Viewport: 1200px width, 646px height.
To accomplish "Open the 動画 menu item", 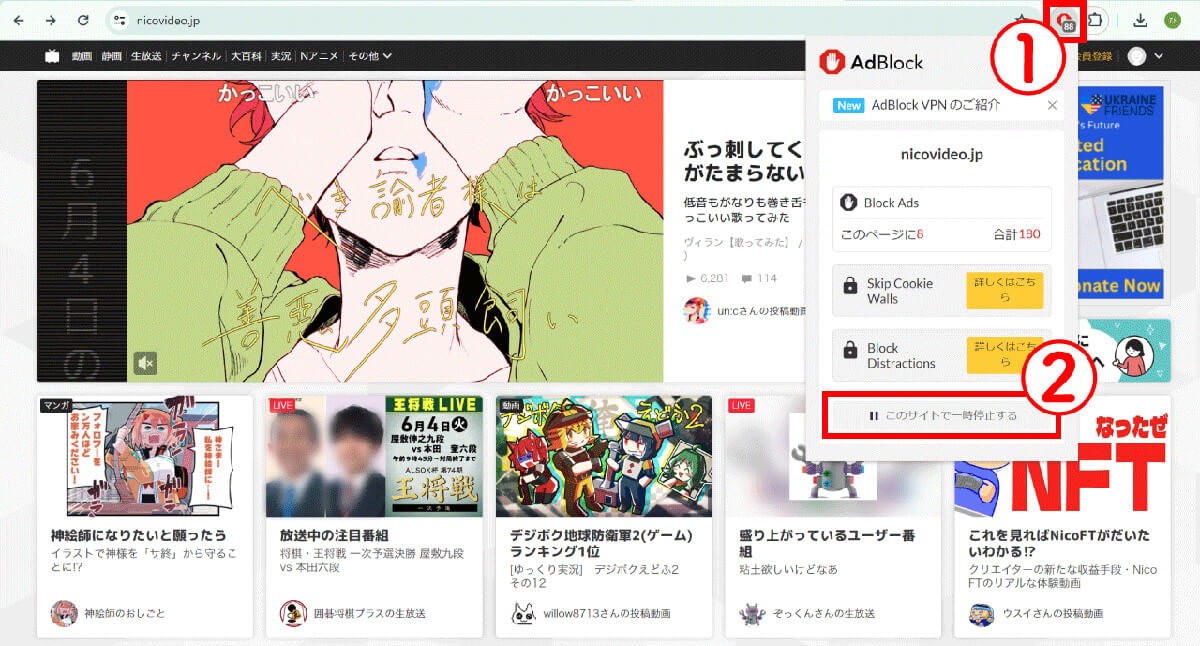I will coord(82,56).
